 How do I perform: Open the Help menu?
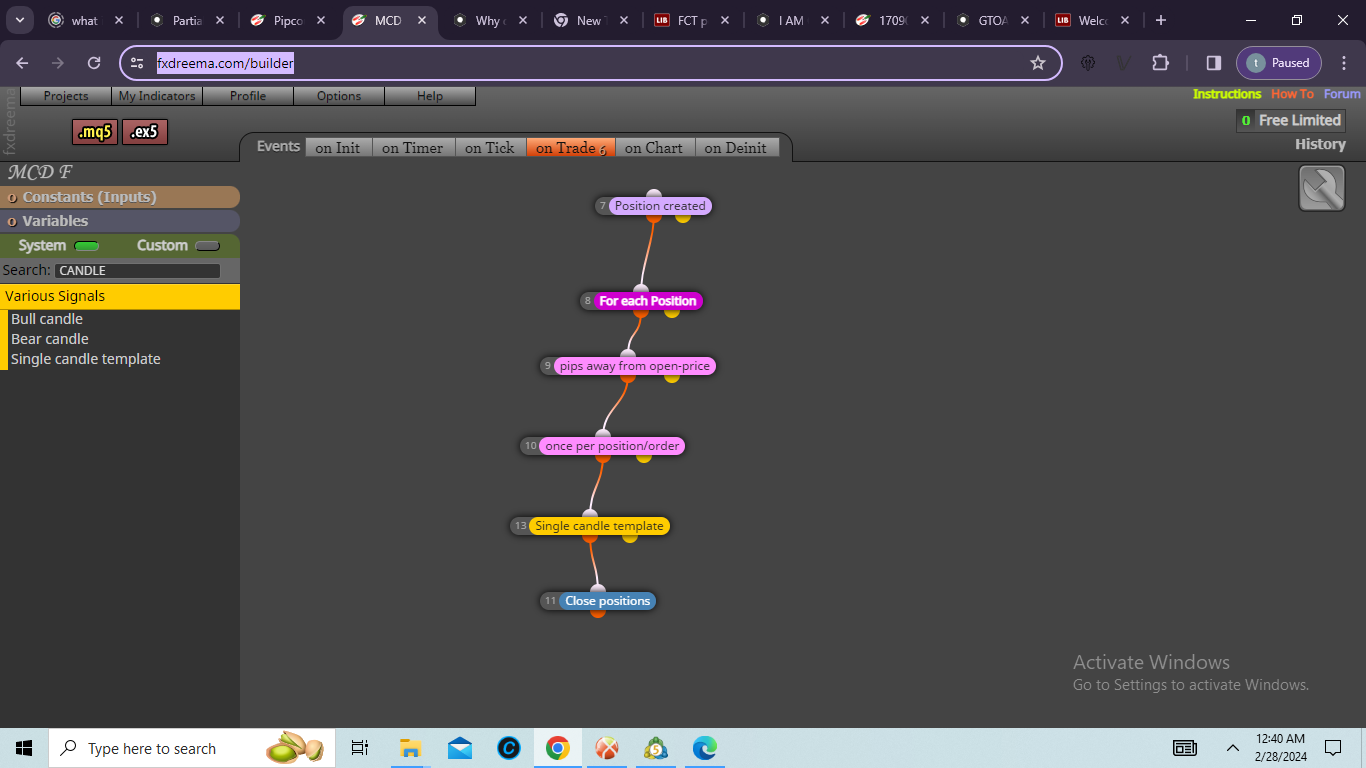(430, 96)
